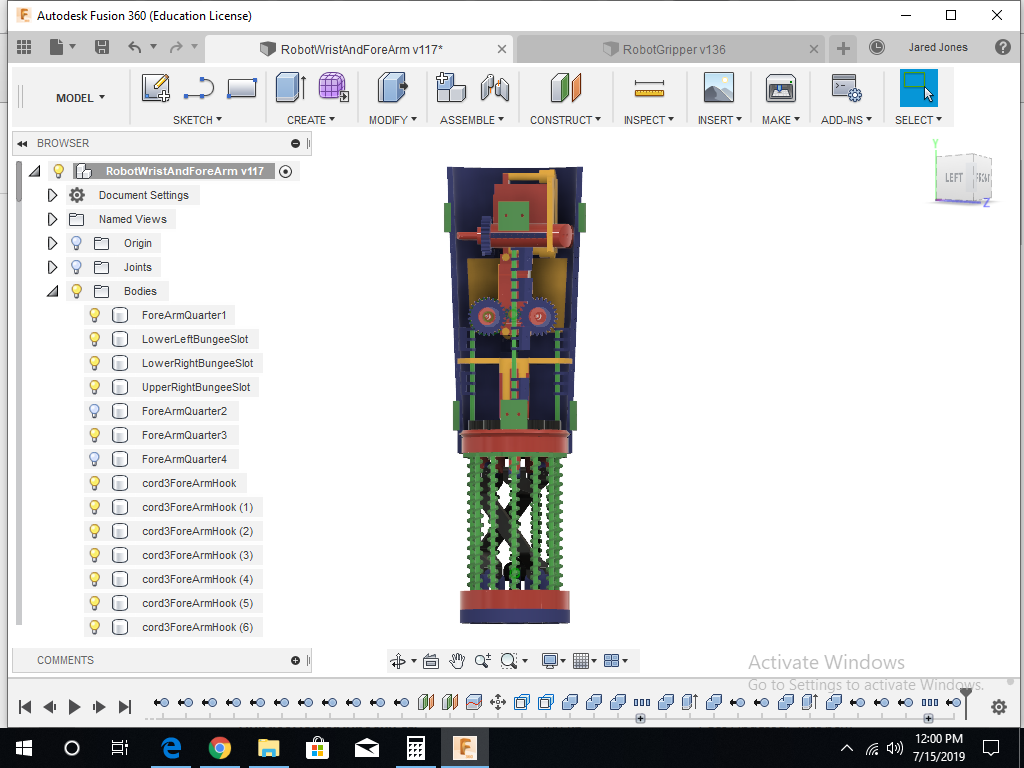Expand the Joints folder node

click(x=52, y=267)
